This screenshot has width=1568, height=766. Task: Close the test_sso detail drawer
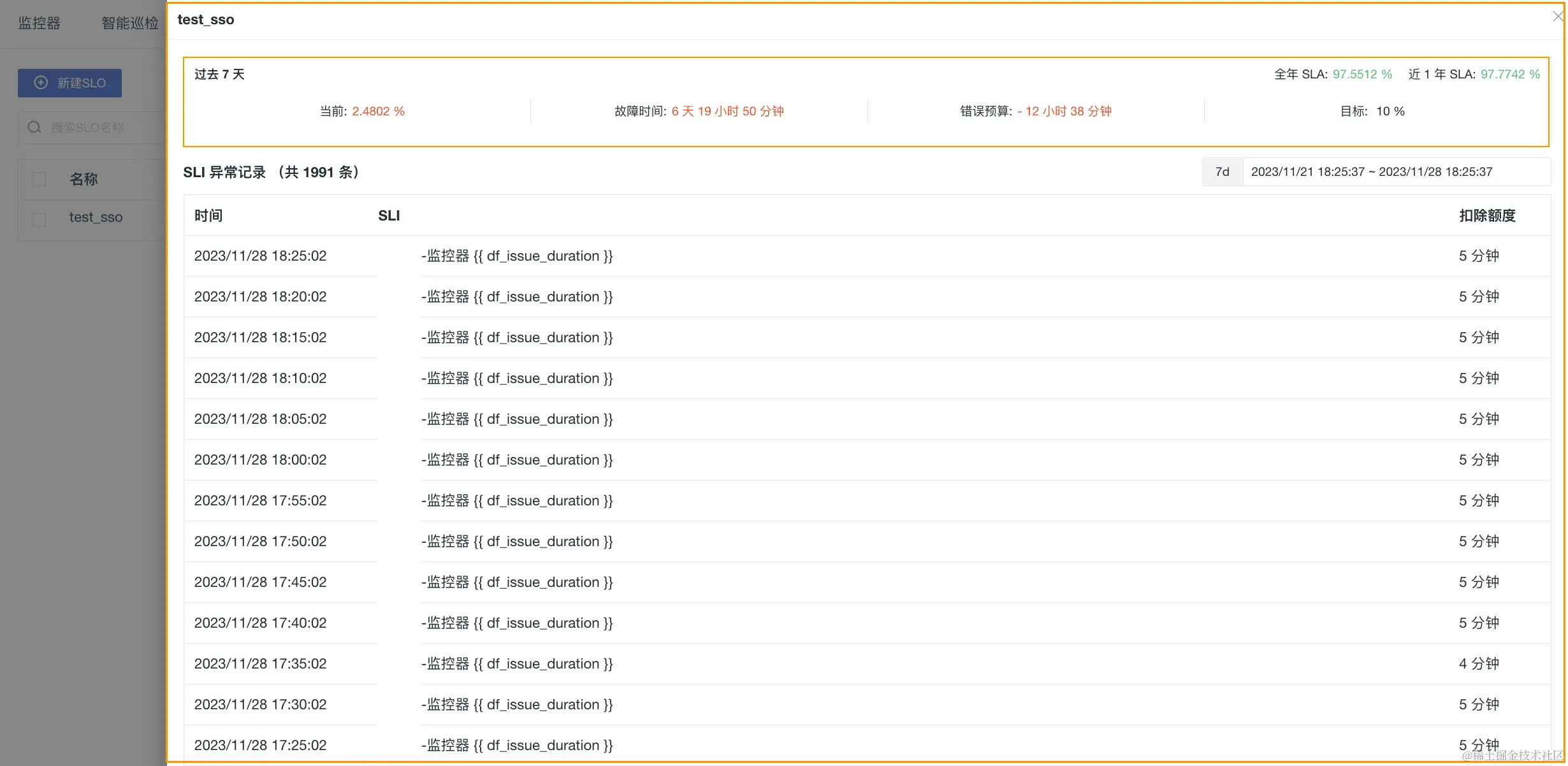coord(1557,17)
